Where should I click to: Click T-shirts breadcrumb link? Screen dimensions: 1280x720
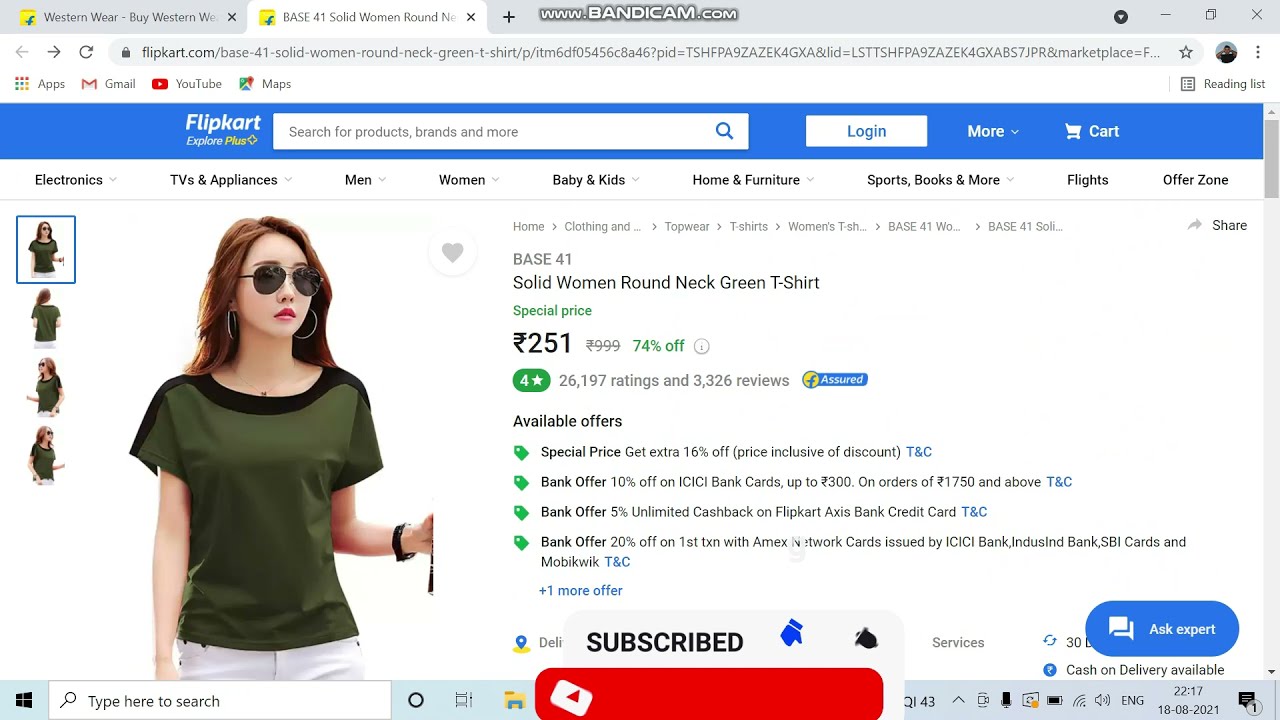(x=748, y=227)
